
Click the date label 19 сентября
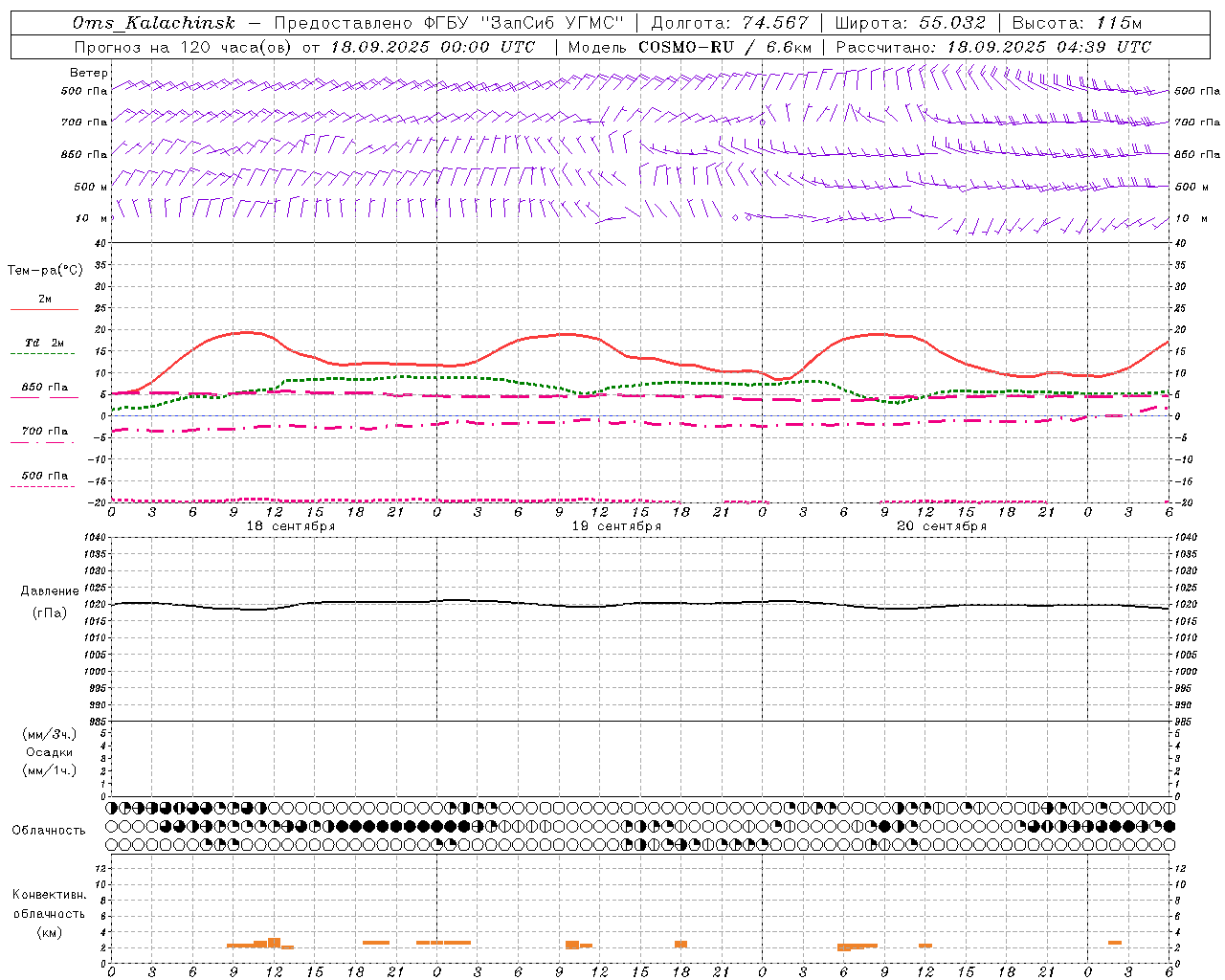point(616,526)
